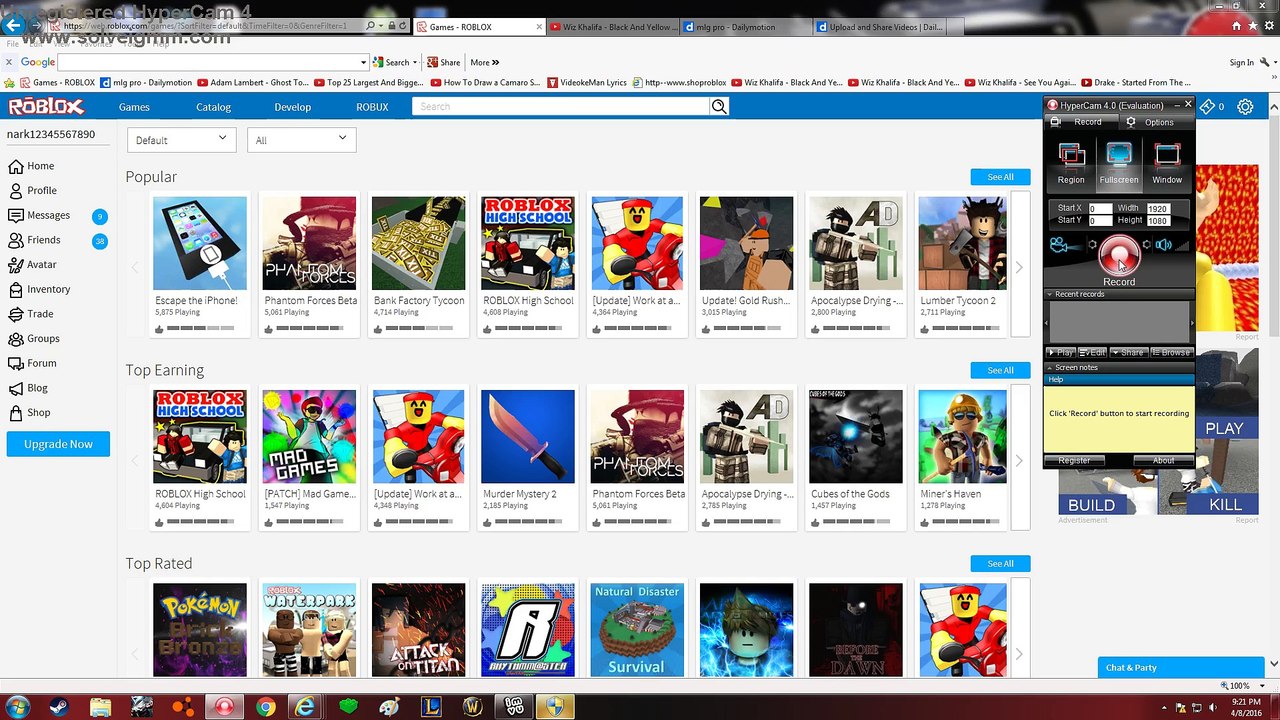Open Profile in the Roblox sidebar

pyautogui.click(x=32, y=190)
